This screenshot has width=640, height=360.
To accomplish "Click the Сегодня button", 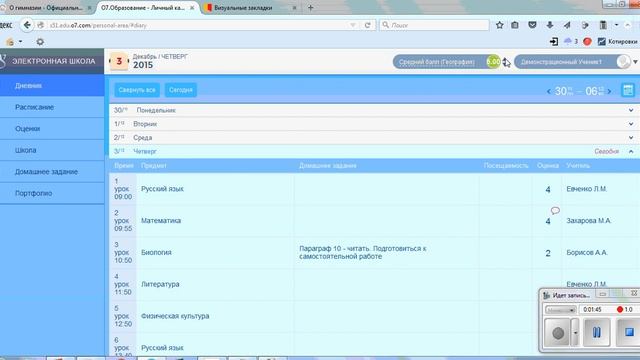I will point(181,90).
